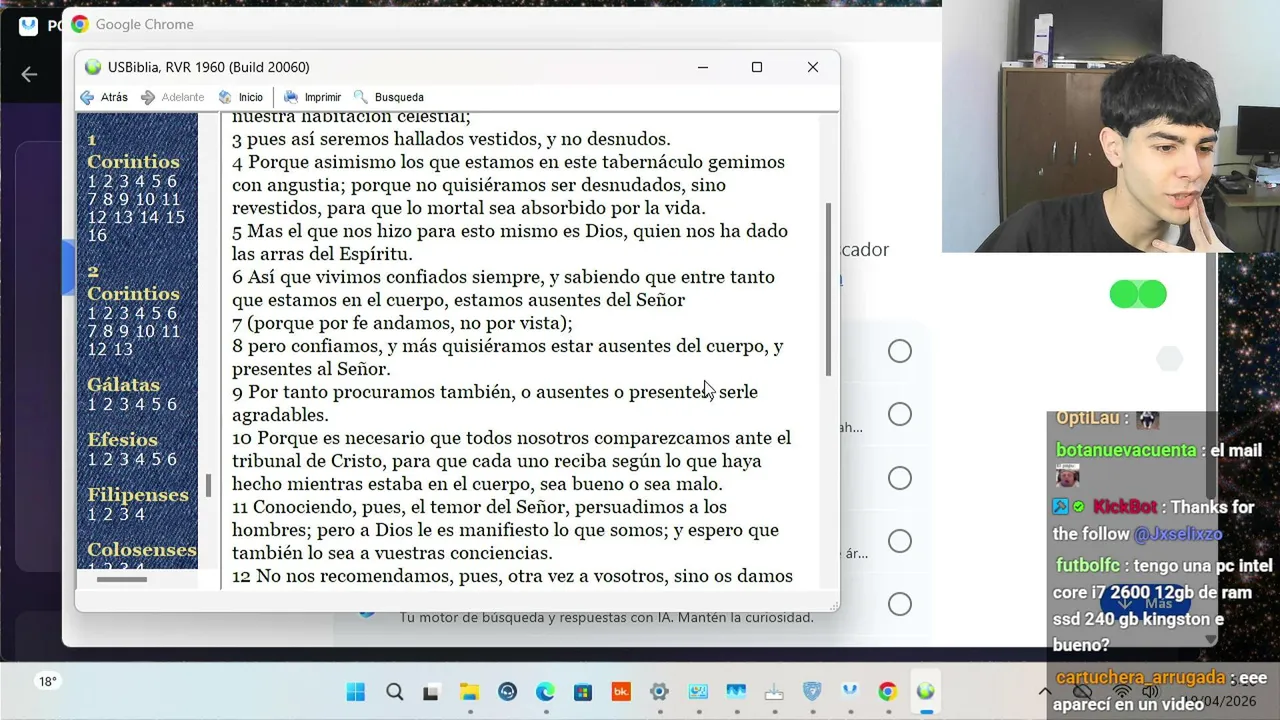The width and height of the screenshot is (1280, 720).
Task: Open File Explorer from the taskbar
Action: click(469, 691)
